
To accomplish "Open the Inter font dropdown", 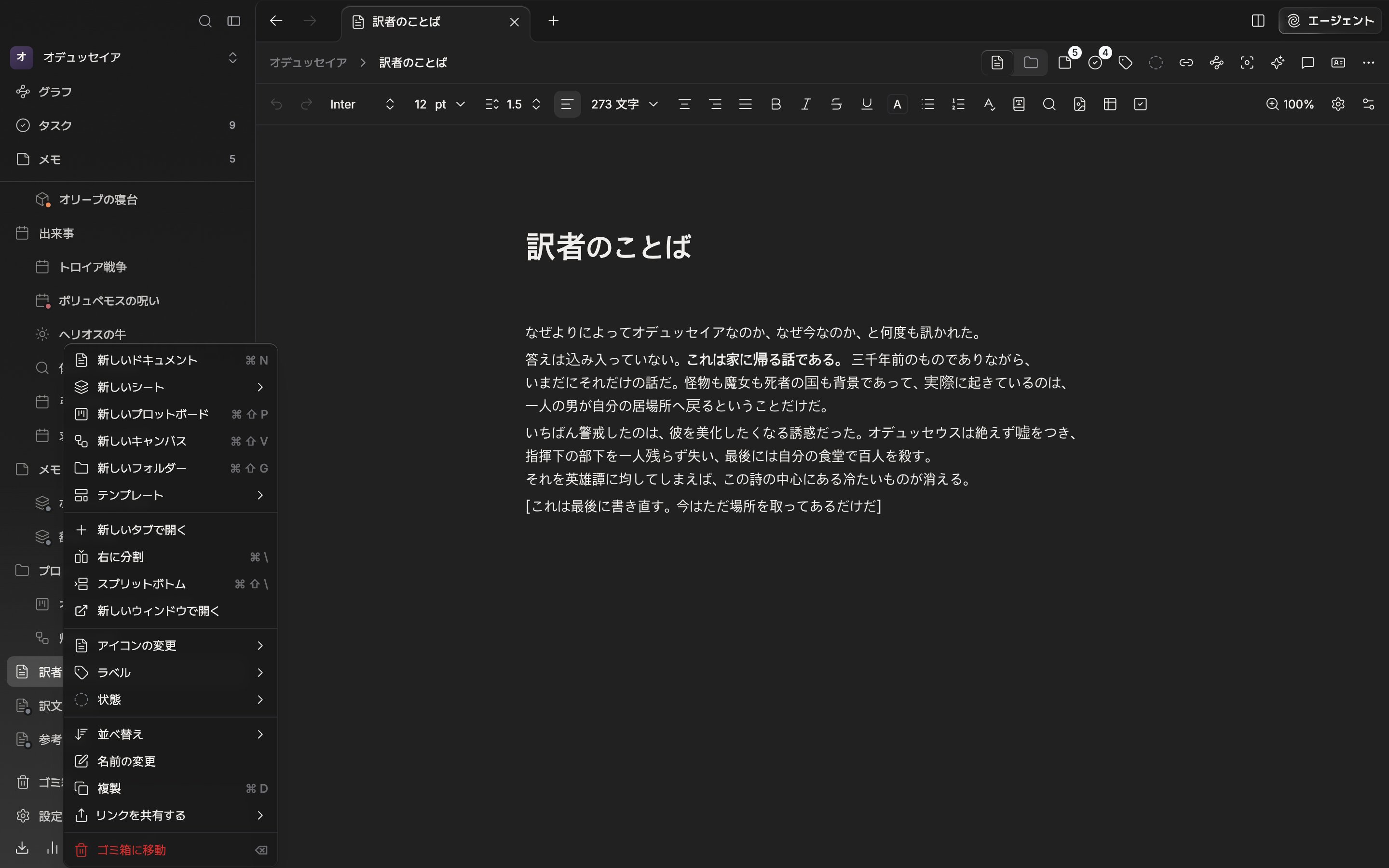I will coord(362,104).
